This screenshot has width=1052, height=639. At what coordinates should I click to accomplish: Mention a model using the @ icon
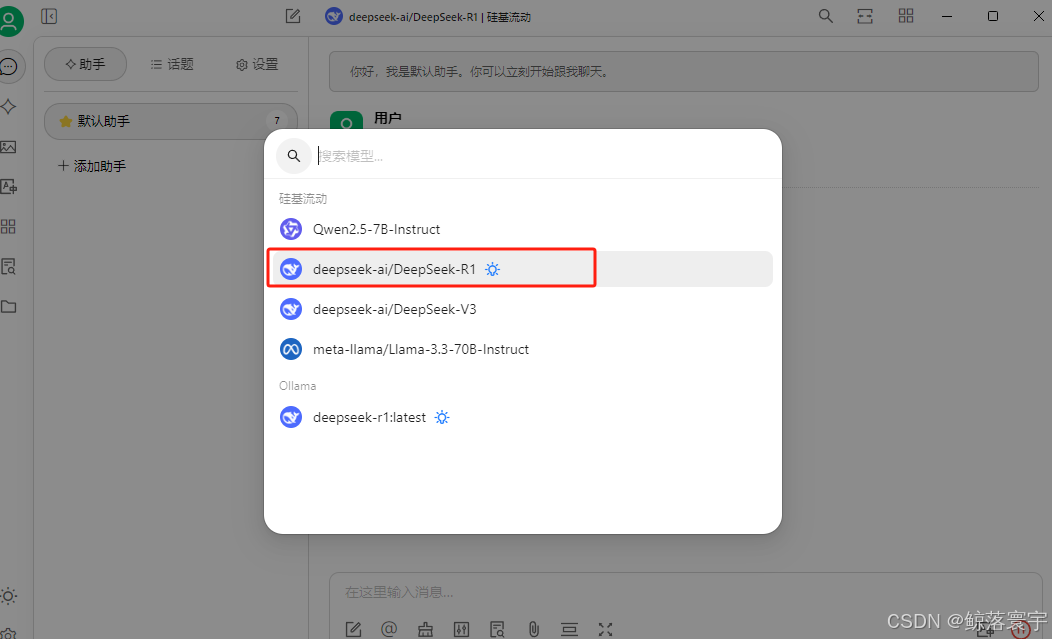[x=389, y=629]
